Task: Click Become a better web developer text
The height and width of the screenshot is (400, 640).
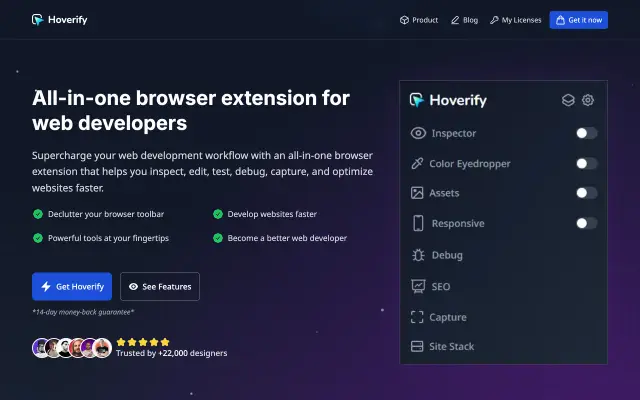Action: click(x=287, y=238)
